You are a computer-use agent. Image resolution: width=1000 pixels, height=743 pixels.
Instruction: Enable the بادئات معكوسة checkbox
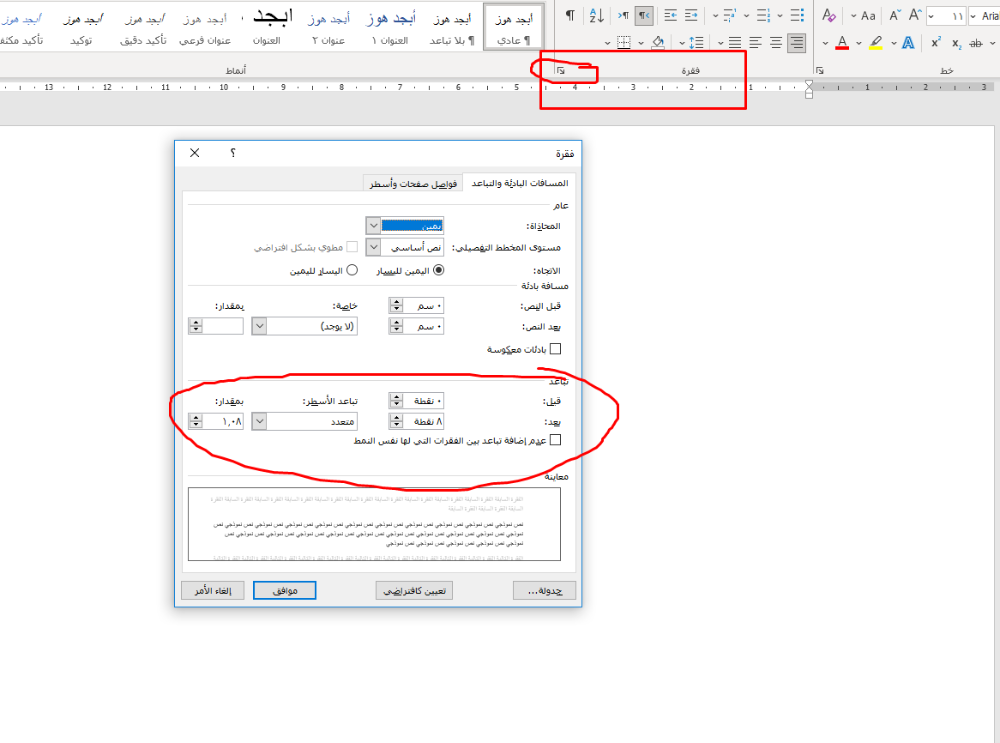coord(555,349)
